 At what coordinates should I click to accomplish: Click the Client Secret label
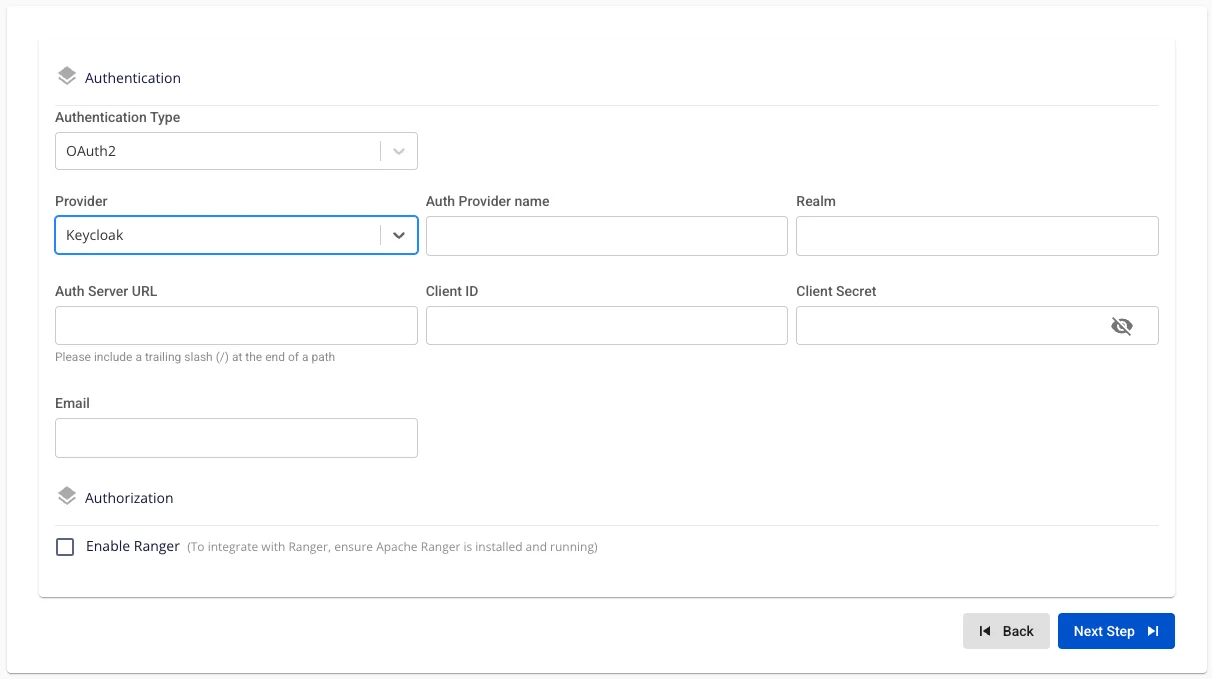pyautogui.click(x=836, y=291)
